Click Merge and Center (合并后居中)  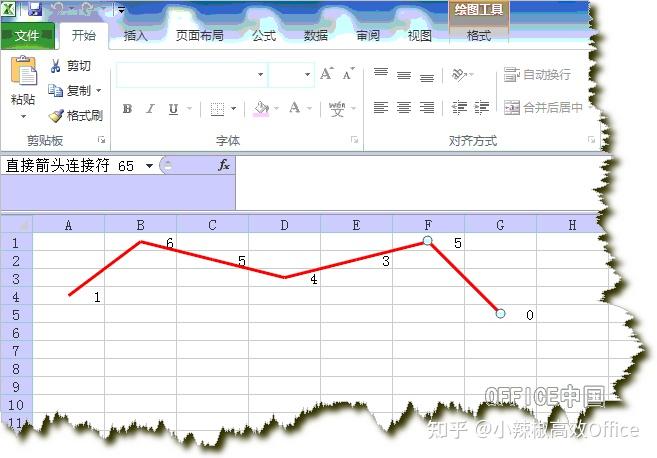[543, 108]
